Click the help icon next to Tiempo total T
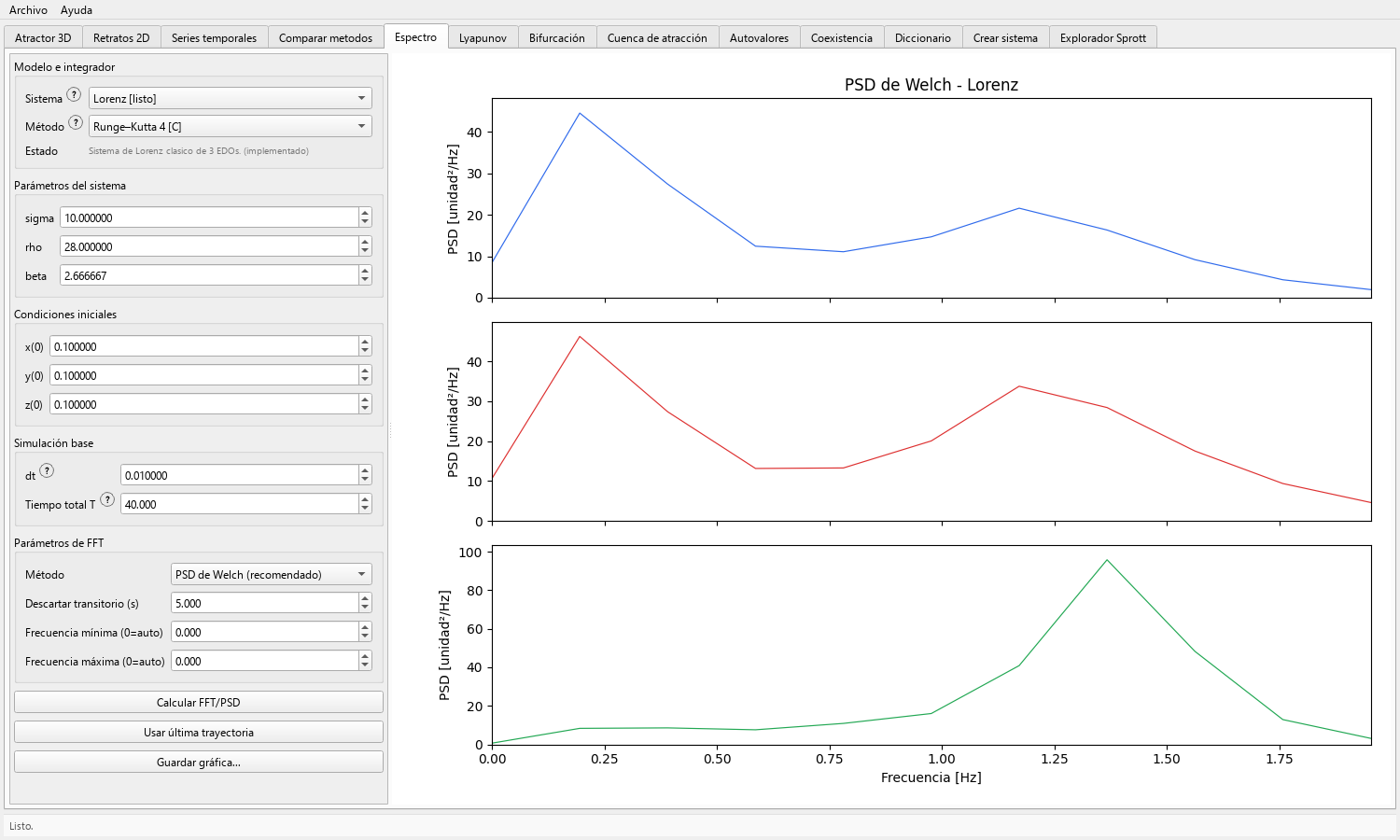 pos(107,500)
